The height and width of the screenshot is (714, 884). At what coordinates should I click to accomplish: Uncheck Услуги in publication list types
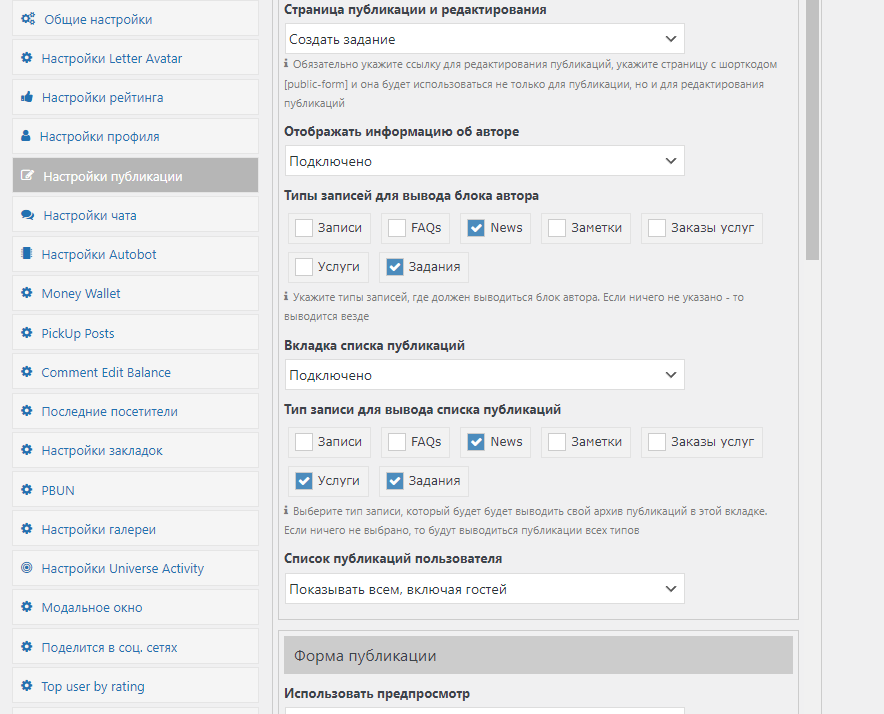point(304,481)
